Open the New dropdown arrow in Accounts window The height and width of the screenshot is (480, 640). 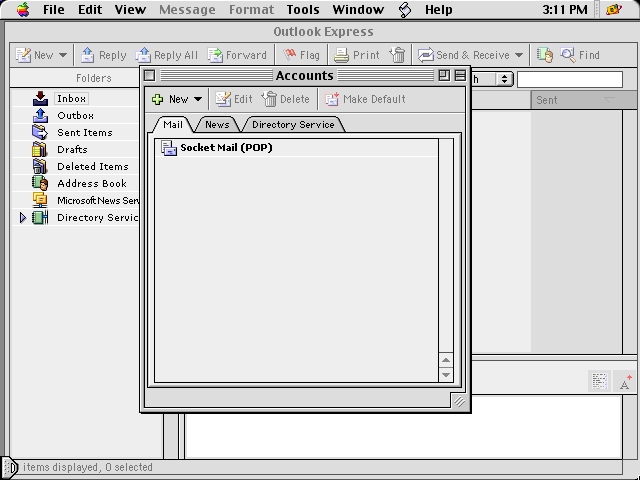(198, 99)
